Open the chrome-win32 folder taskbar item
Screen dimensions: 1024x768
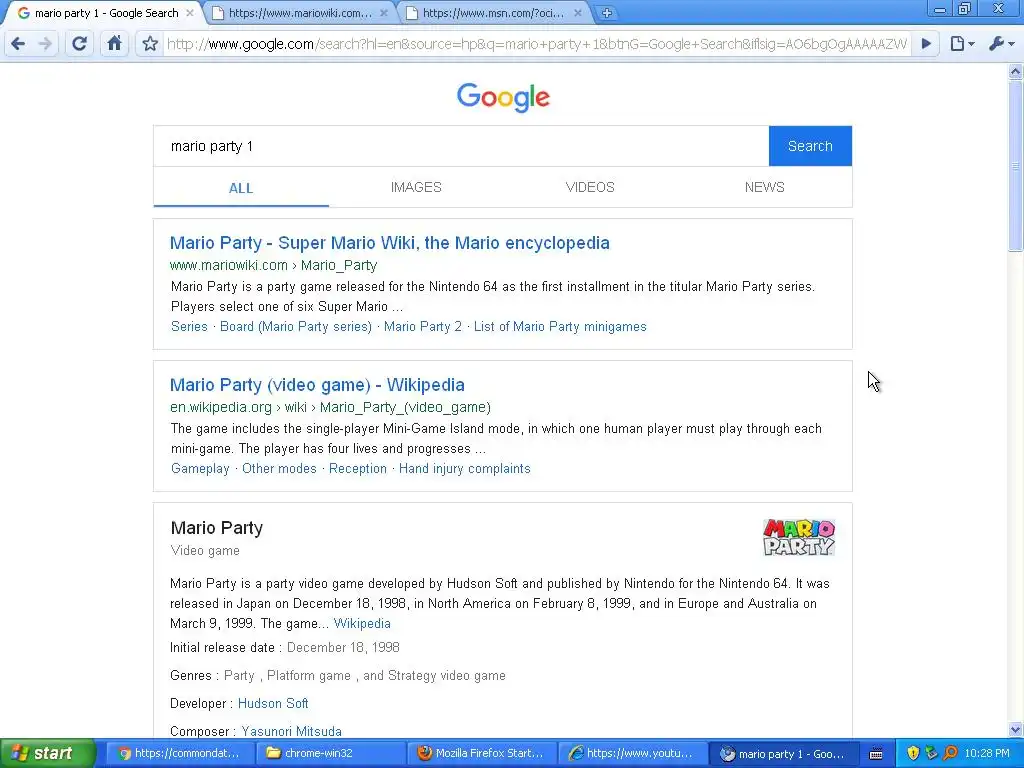pyautogui.click(x=330, y=754)
